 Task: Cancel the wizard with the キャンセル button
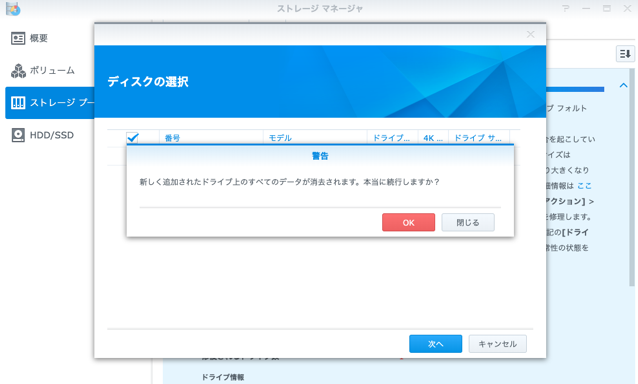click(x=497, y=344)
